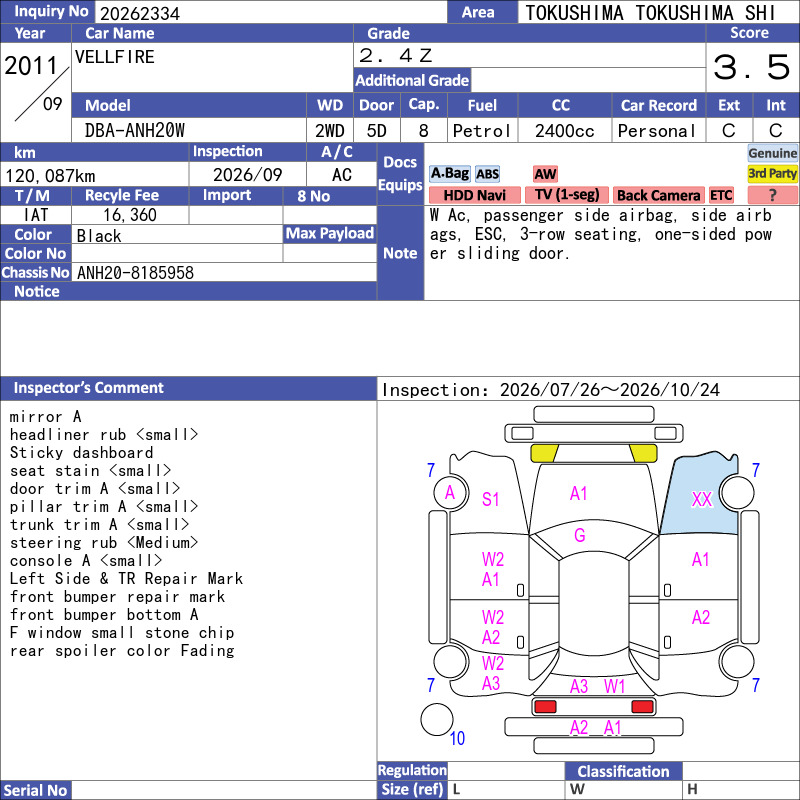The height and width of the screenshot is (800, 800).
Task: Click the Back Camera badge
Action: point(658,195)
